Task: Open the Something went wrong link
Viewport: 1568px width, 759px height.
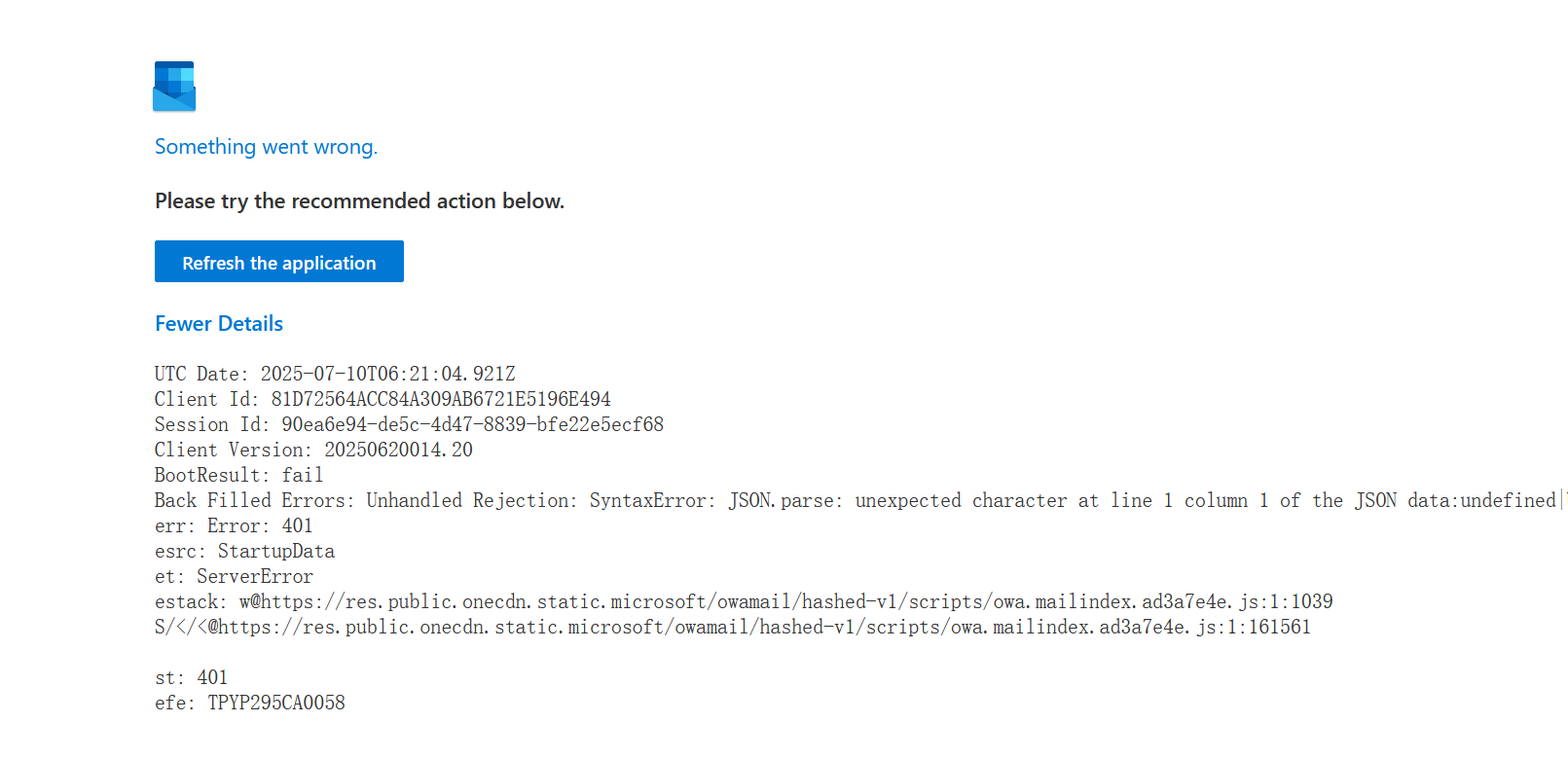Action: pos(266,146)
